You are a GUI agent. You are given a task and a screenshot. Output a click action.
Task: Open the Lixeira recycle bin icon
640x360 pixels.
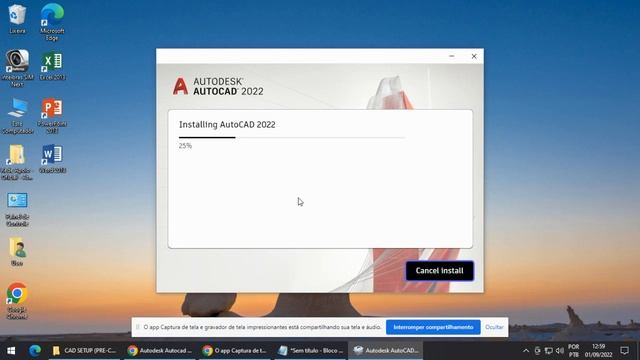tap(17, 19)
